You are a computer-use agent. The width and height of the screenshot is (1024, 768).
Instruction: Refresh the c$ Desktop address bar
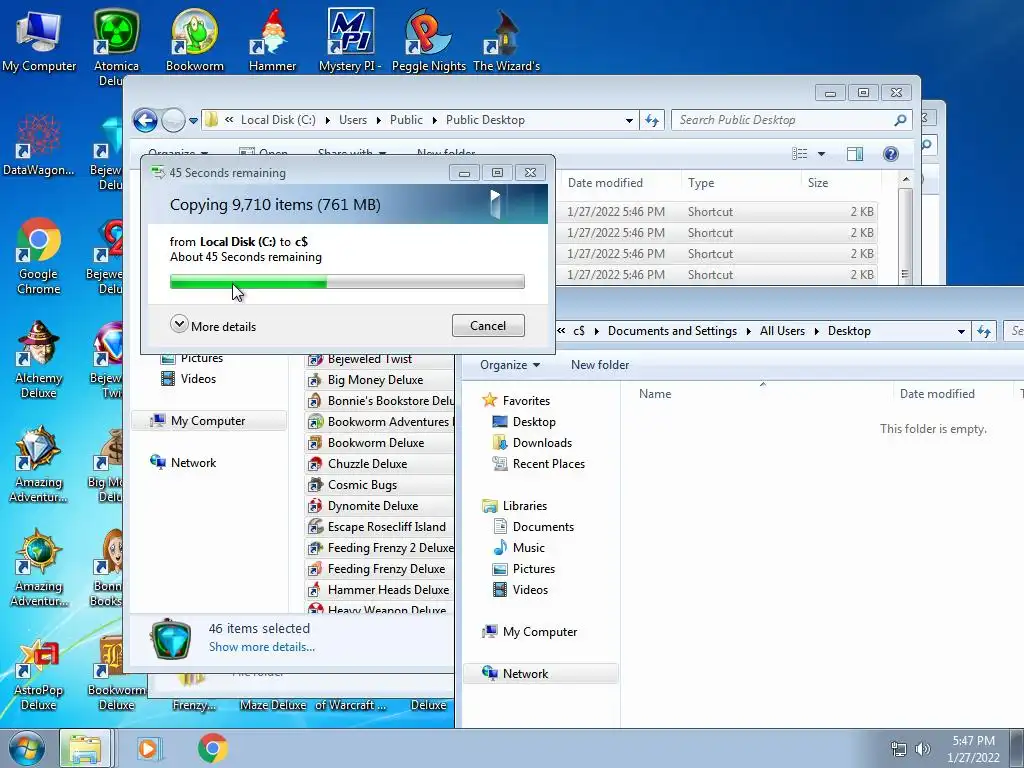984,331
